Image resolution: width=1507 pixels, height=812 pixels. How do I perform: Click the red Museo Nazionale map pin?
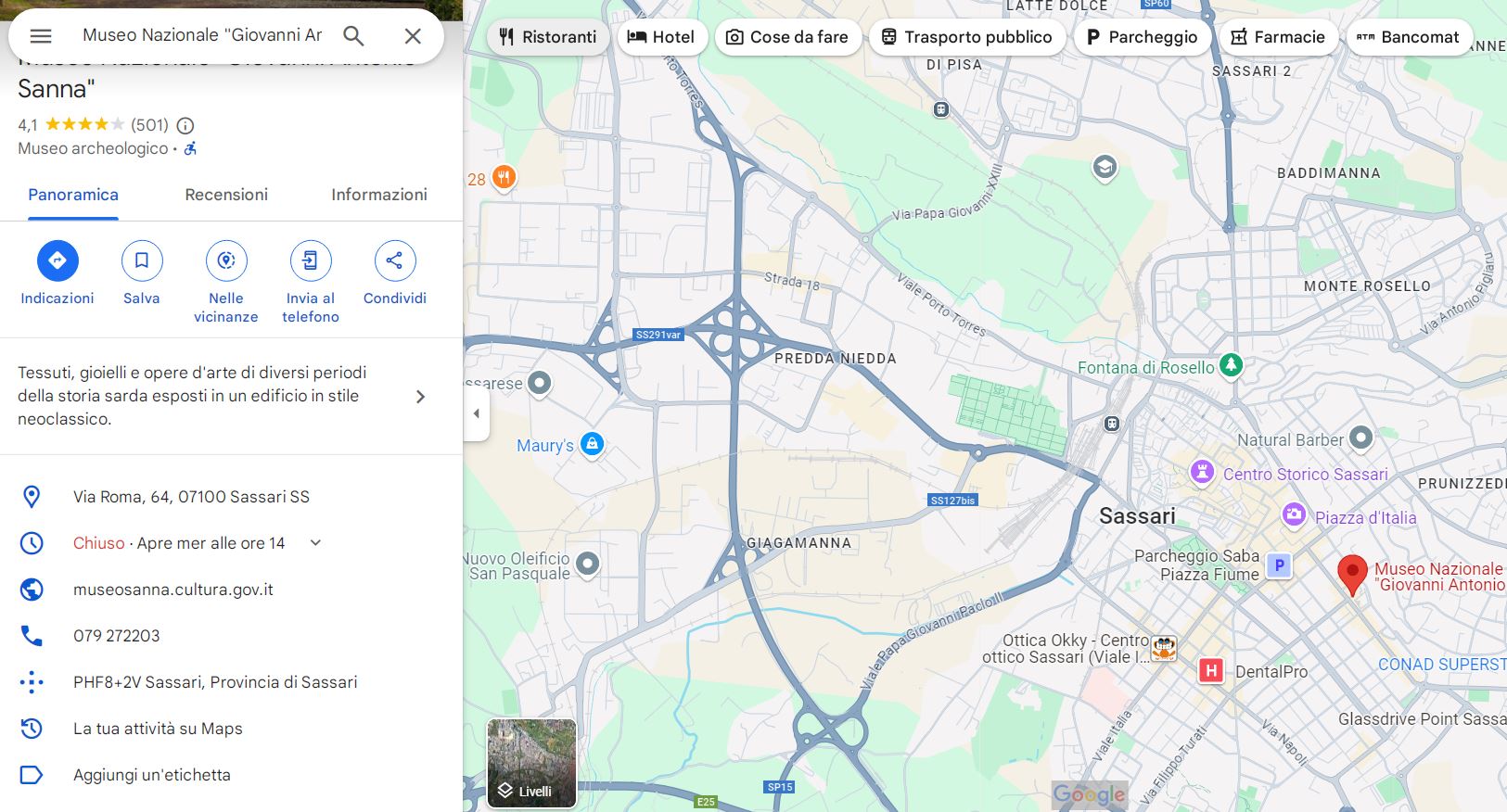coord(1352,575)
